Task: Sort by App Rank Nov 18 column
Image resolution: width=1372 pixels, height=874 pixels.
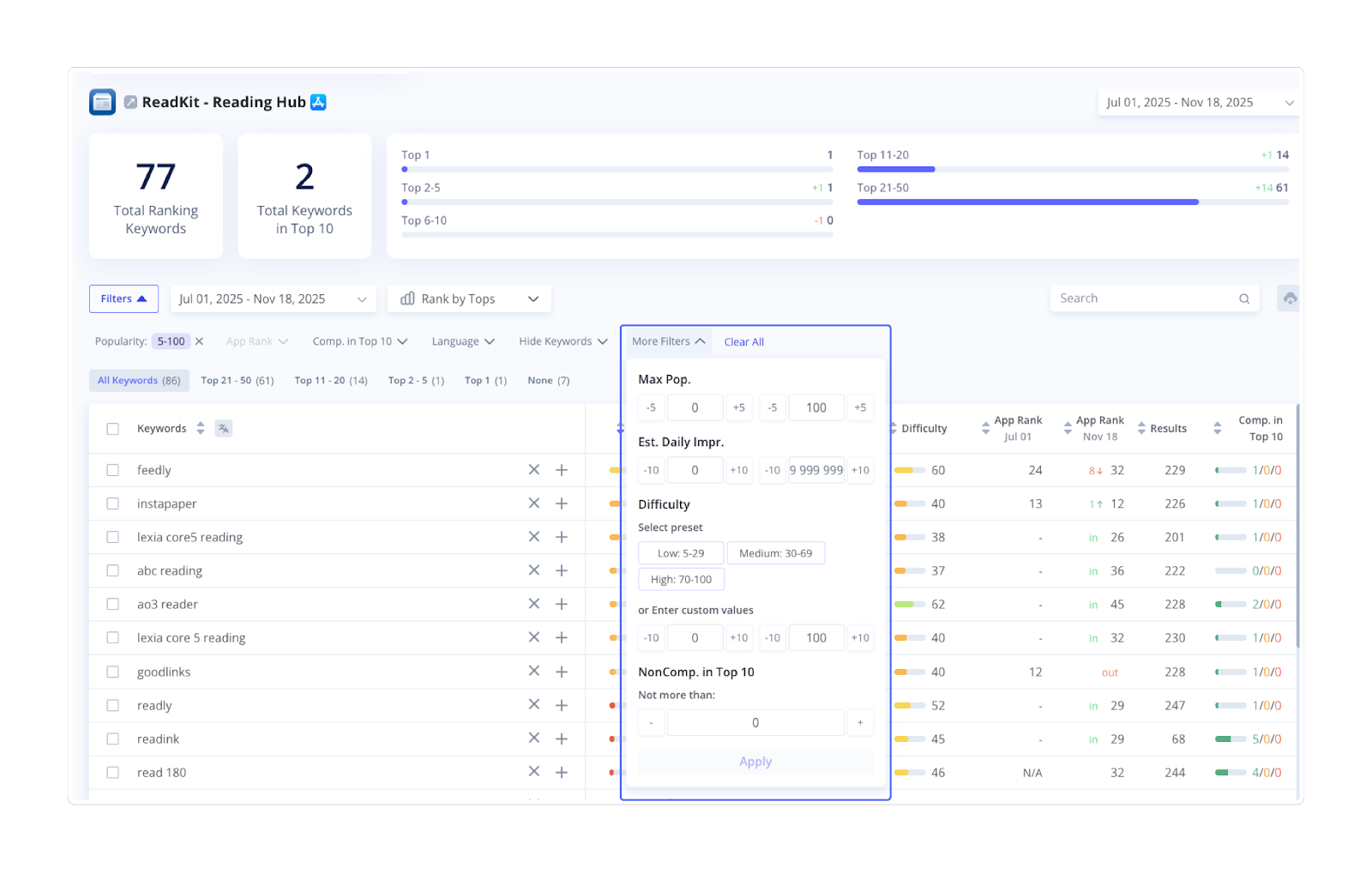Action: [x=1068, y=428]
